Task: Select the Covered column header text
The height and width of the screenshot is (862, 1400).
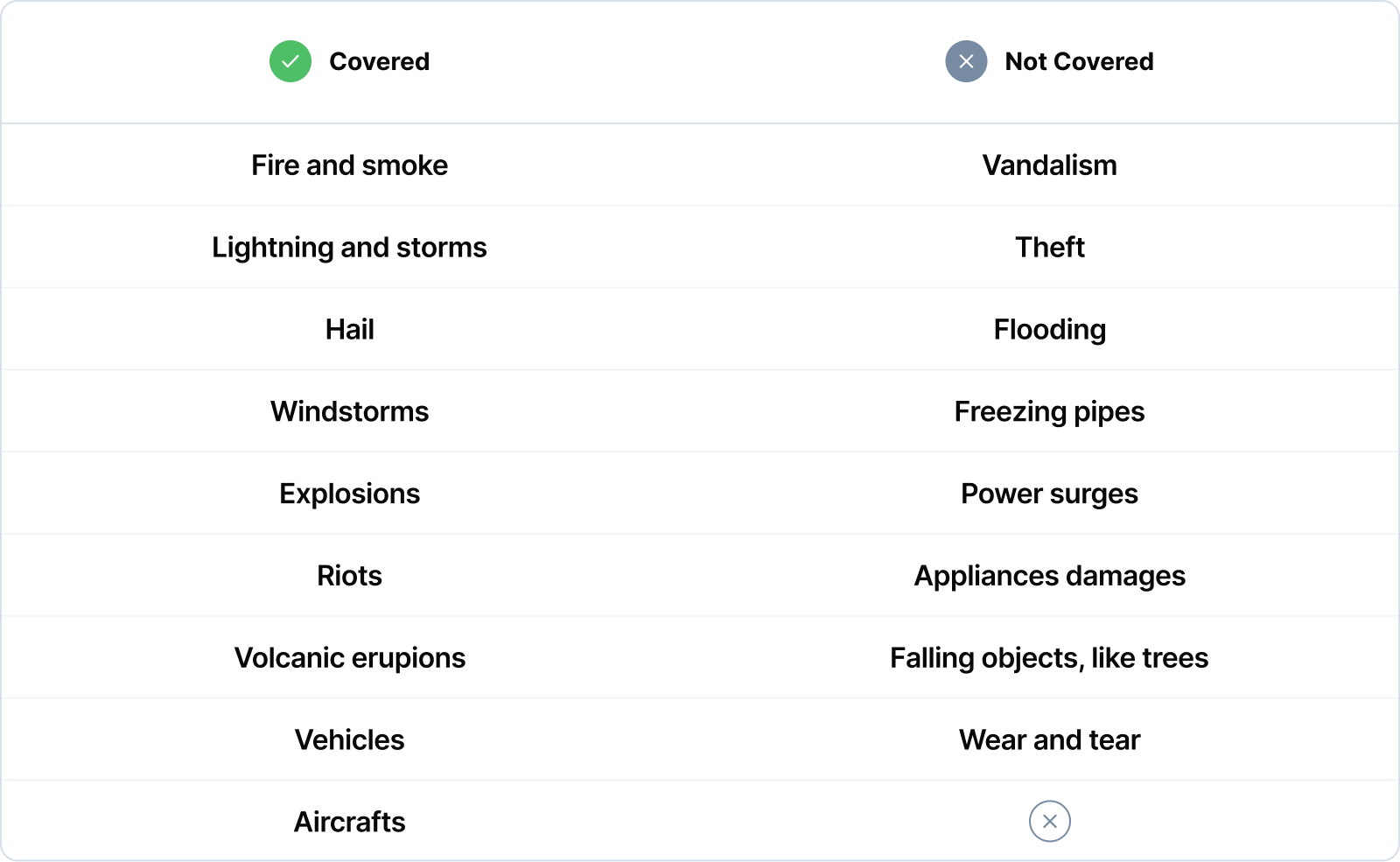Action: [379, 61]
